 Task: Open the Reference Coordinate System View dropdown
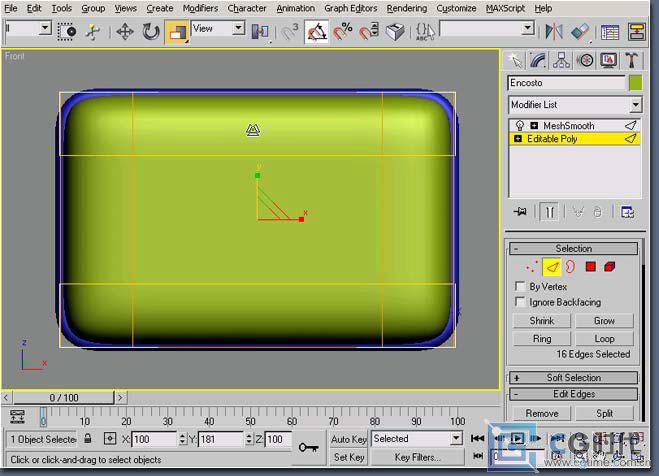pos(218,29)
